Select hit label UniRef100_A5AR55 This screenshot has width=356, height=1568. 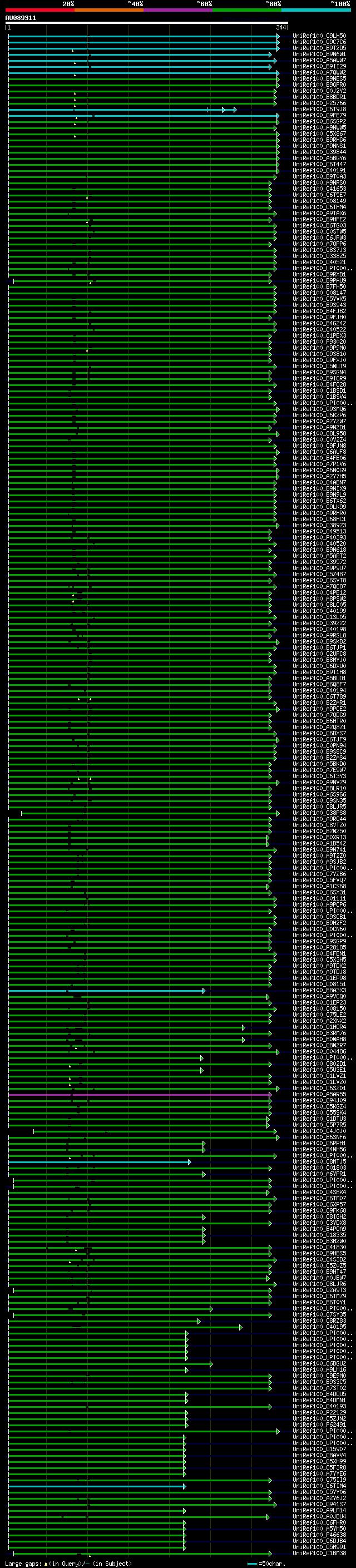pos(319,1095)
